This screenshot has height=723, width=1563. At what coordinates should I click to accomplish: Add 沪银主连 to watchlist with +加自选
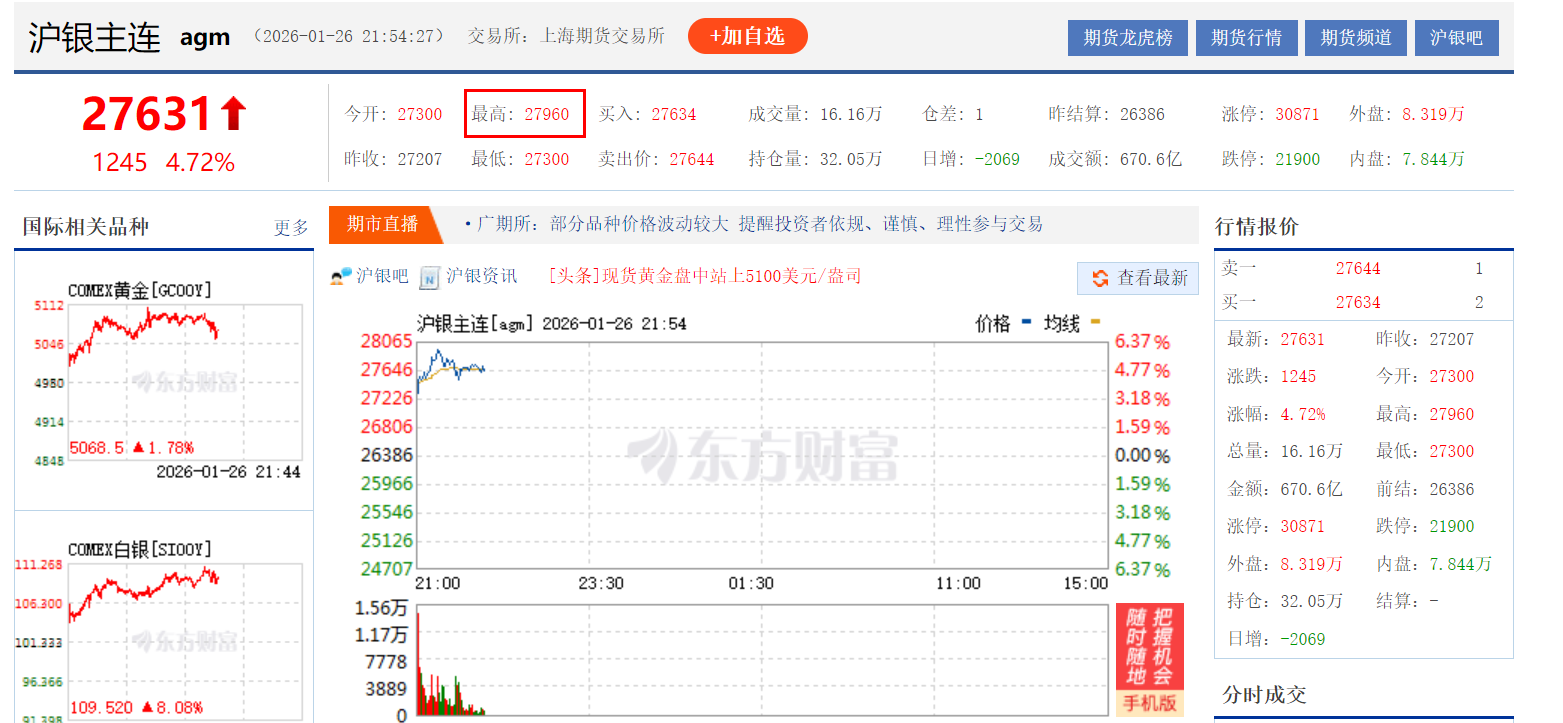pos(747,37)
